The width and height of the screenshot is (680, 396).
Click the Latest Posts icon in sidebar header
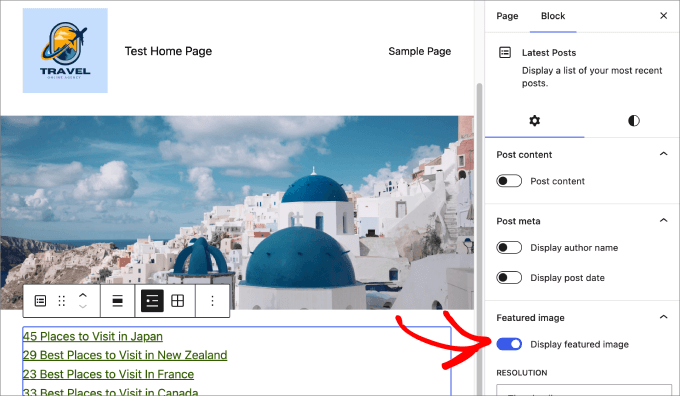(x=505, y=52)
